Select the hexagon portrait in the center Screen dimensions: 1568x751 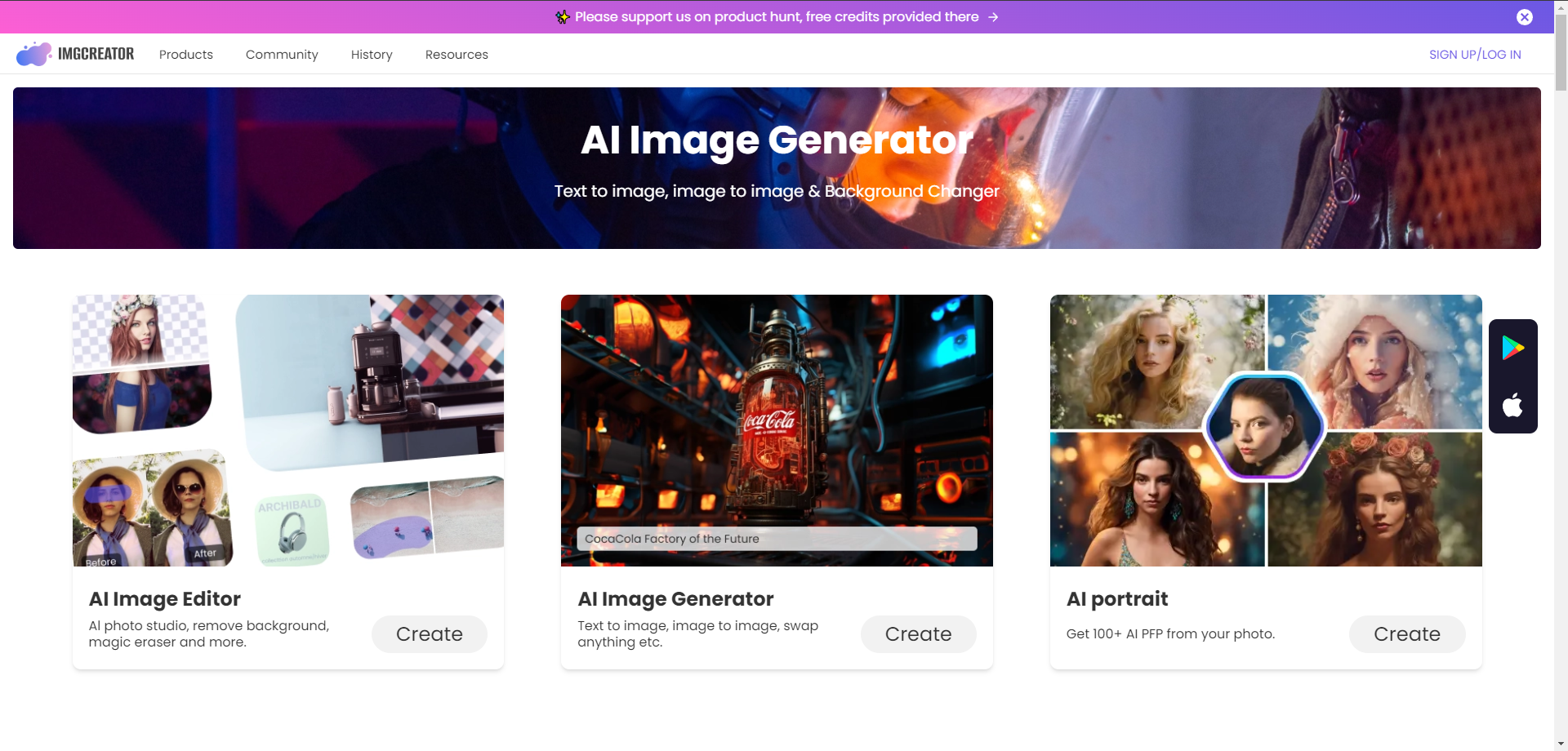(x=1265, y=426)
